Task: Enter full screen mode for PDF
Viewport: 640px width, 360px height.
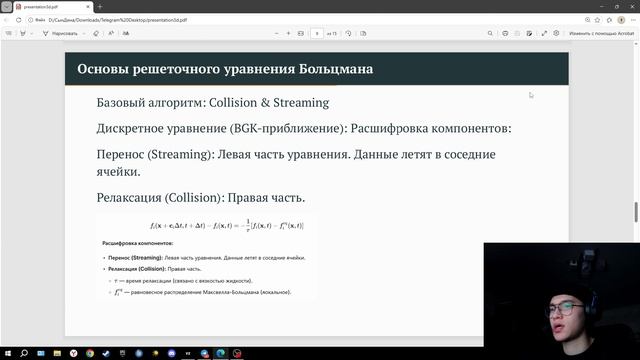Action: [x=544, y=33]
